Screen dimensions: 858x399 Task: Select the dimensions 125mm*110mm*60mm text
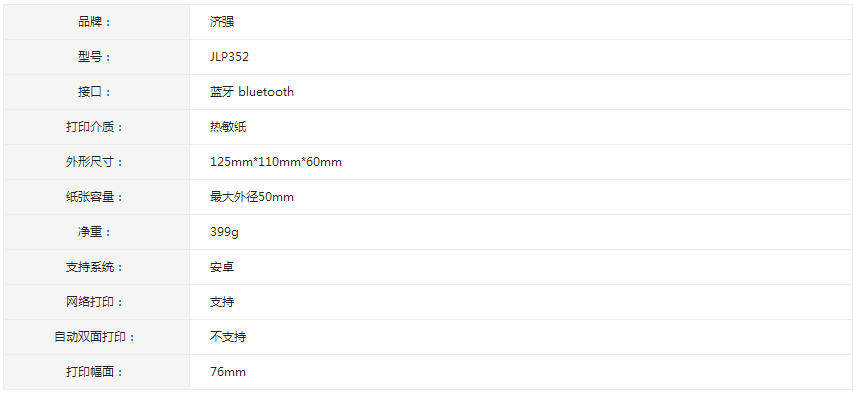pos(276,162)
